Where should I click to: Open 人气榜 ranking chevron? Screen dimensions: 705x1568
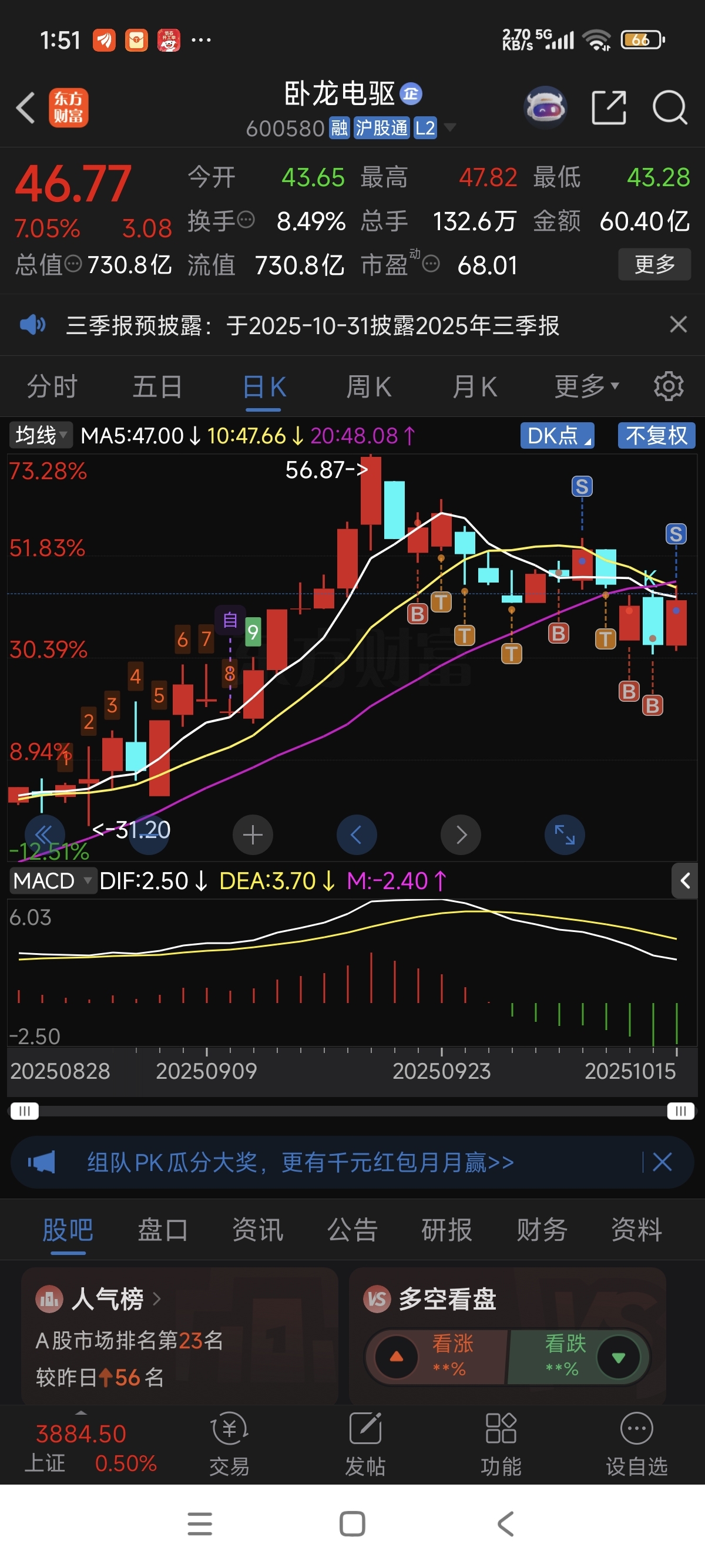(157, 1299)
